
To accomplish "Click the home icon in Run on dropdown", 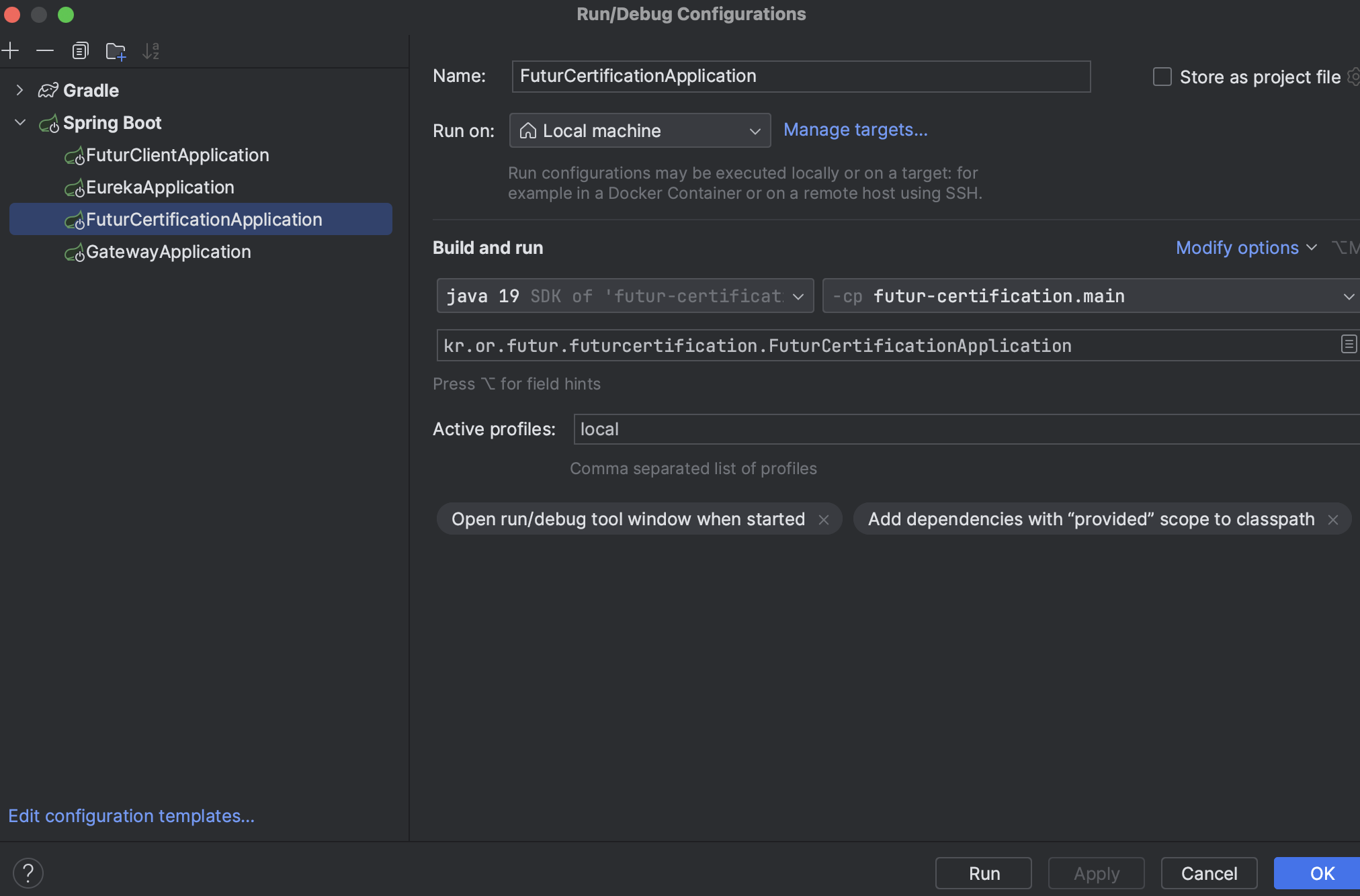I will tap(528, 130).
